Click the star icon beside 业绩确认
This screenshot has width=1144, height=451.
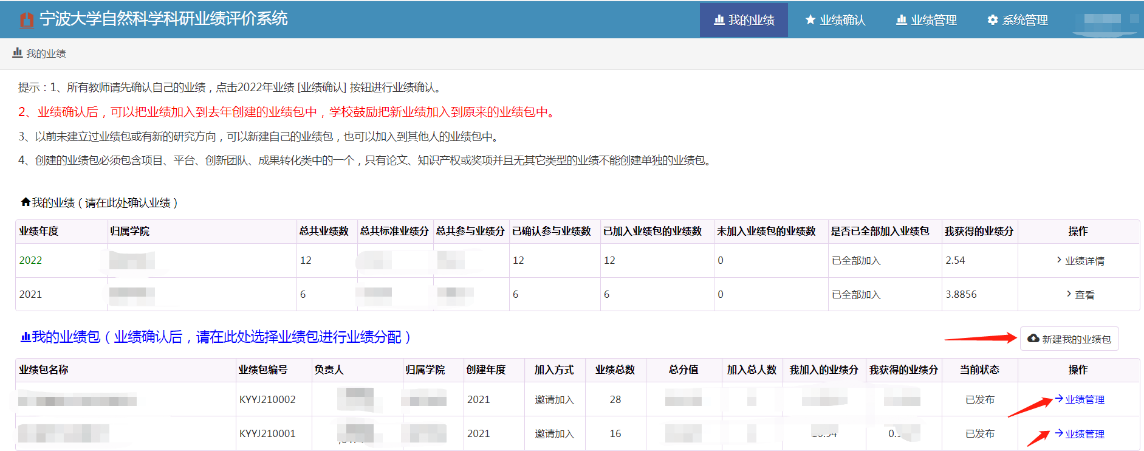tap(809, 20)
